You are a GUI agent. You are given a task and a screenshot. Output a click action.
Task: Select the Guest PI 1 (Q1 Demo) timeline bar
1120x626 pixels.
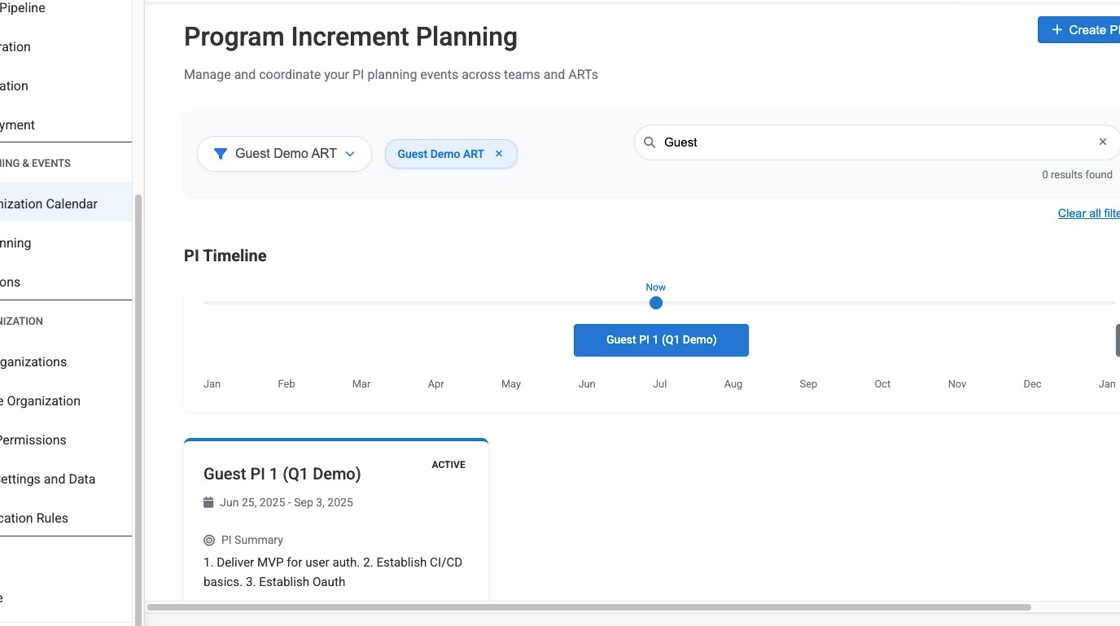(x=661, y=340)
